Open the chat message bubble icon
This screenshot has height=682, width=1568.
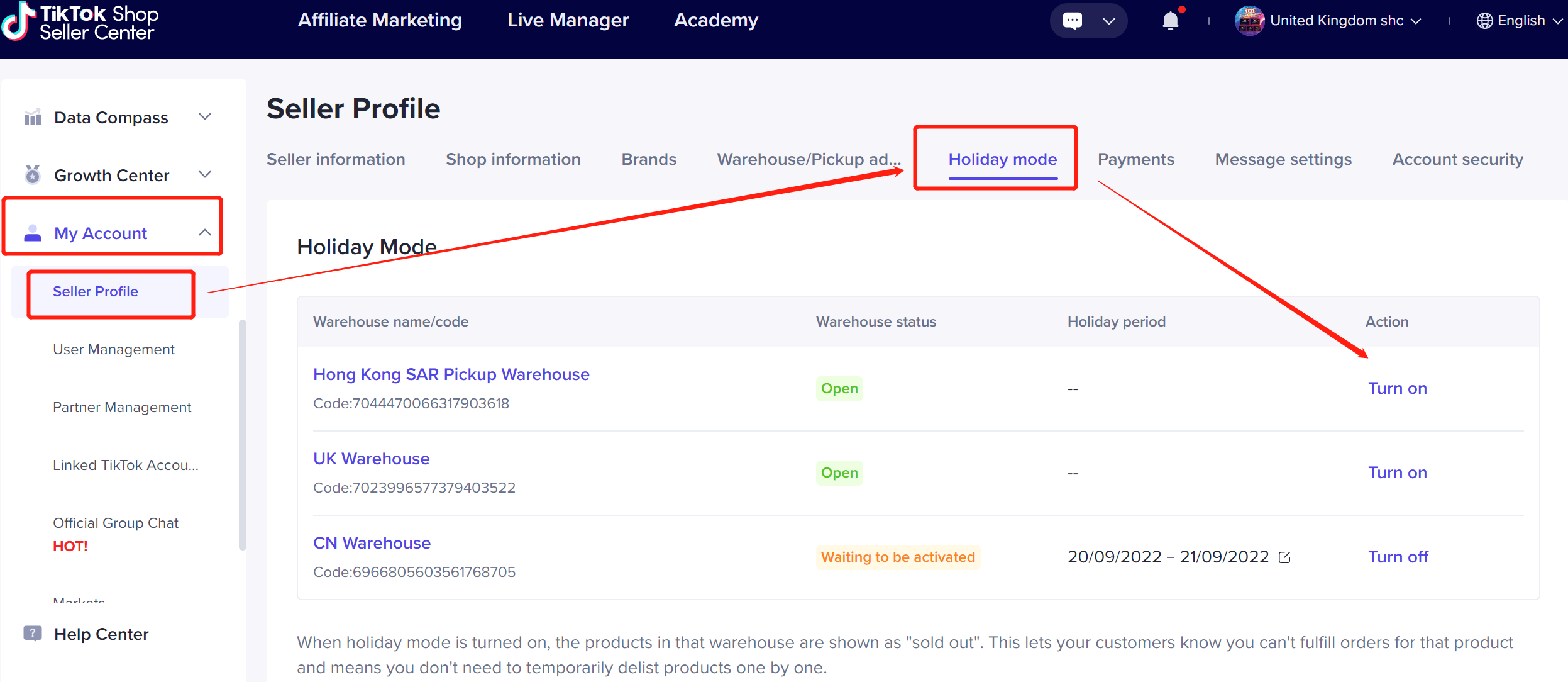click(x=1073, y=21)
